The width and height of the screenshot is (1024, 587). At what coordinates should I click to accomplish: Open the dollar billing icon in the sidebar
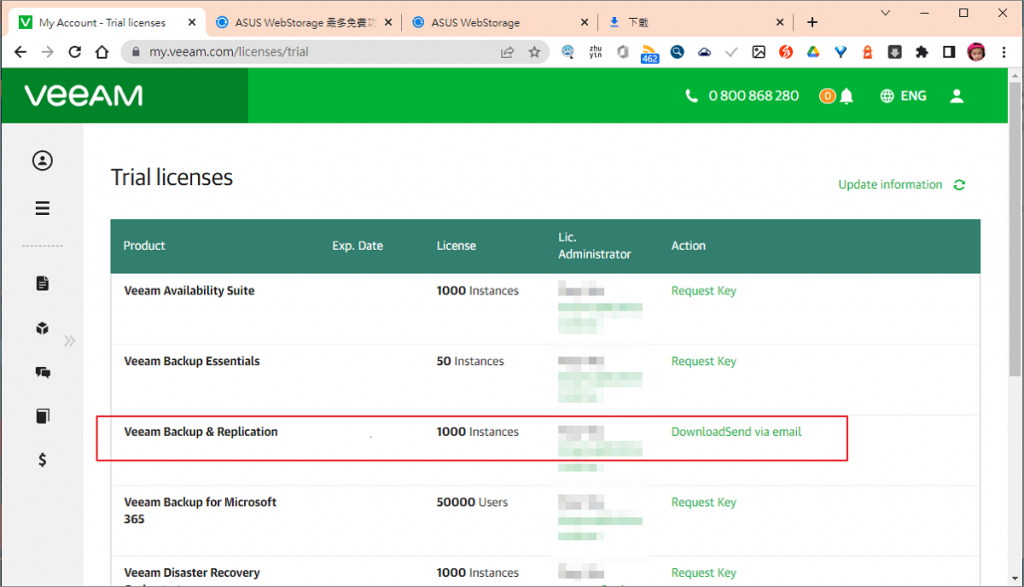coord(42,460)
